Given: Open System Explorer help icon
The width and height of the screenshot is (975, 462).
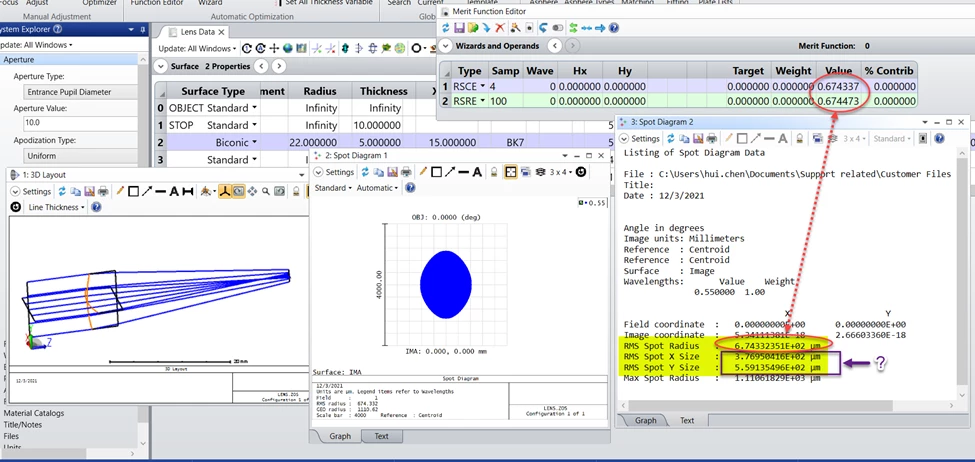Looking at the screenshot, I should [x=58, y=29].
